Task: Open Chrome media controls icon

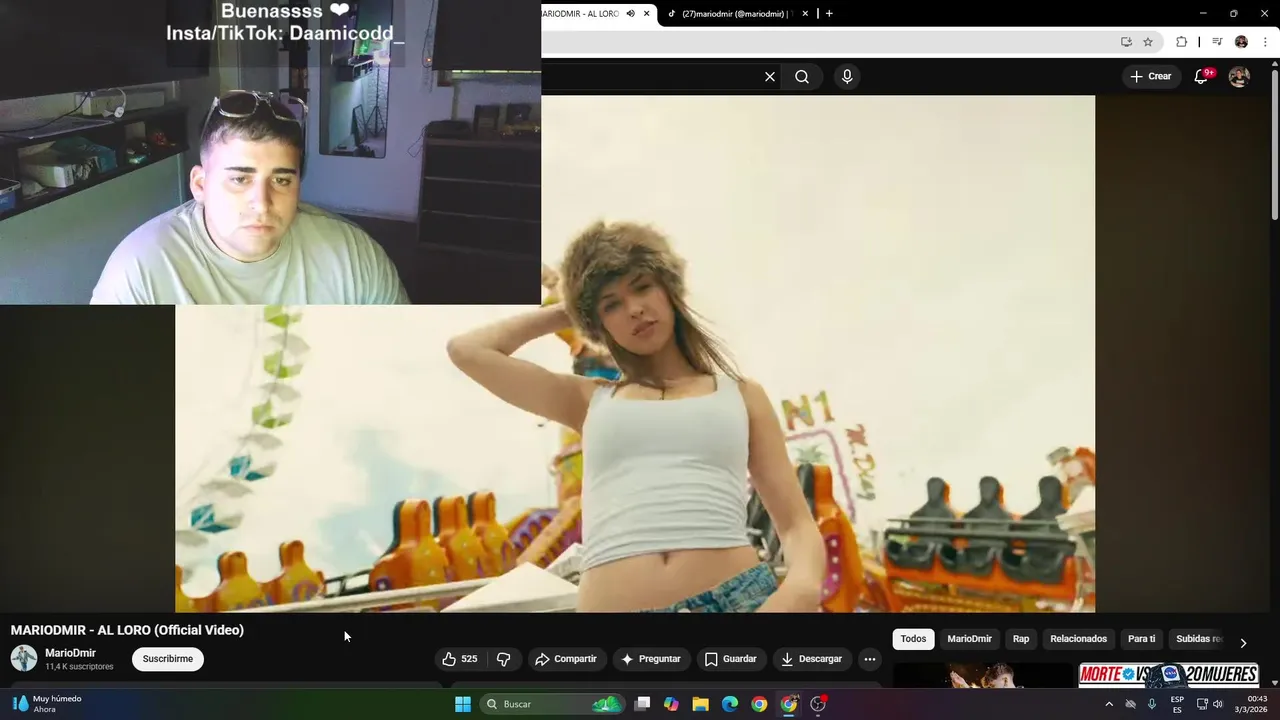Action: 1217,42
